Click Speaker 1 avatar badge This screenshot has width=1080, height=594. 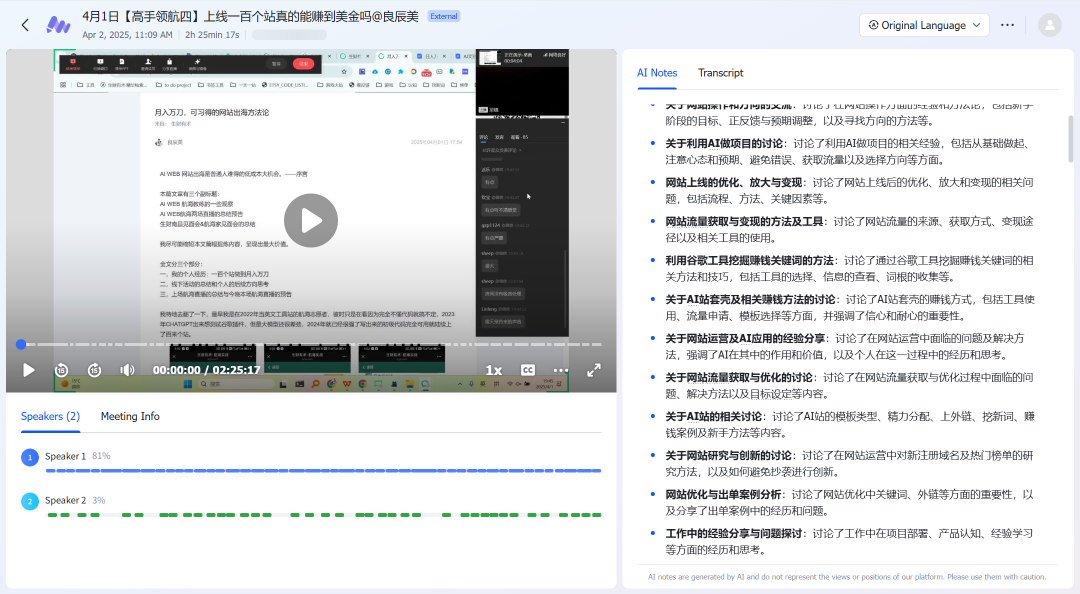click(x=30, y=457)
